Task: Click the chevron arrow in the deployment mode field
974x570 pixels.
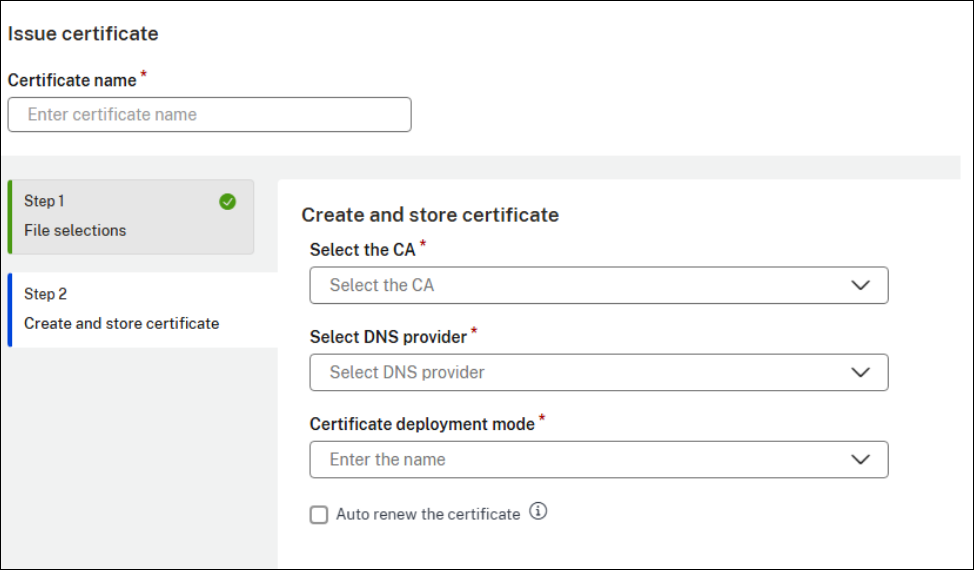Action: pos(860,459)
